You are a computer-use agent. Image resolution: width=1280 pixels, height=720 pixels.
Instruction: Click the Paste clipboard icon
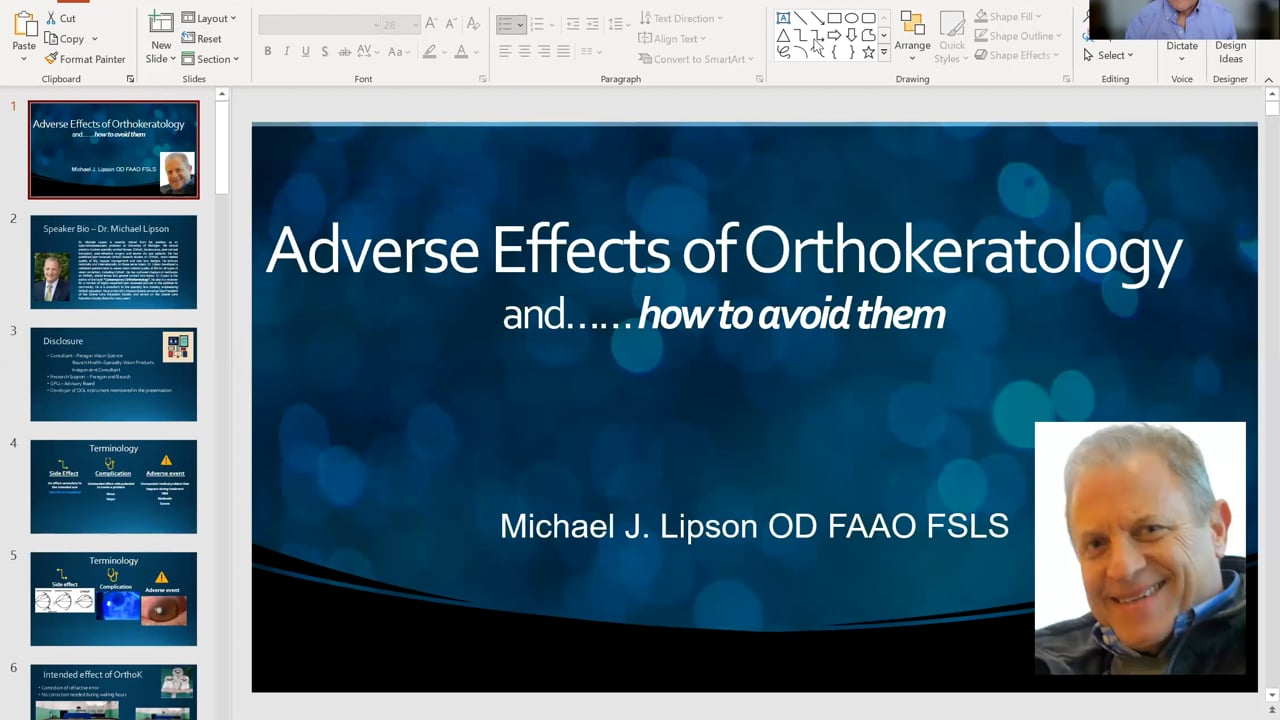coord(24,25)
